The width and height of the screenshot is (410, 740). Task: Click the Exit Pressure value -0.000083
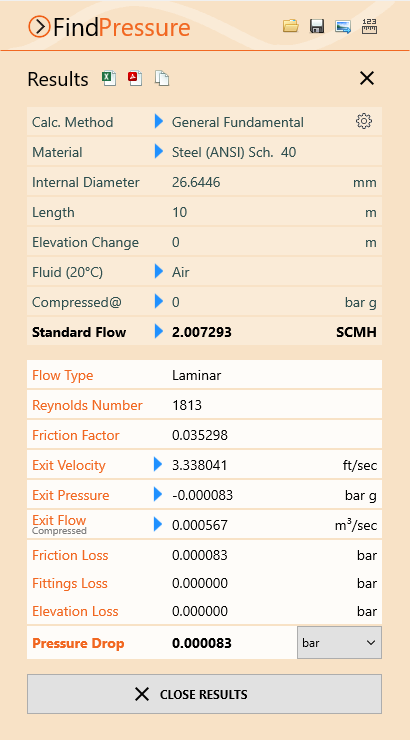coord(202,495)
